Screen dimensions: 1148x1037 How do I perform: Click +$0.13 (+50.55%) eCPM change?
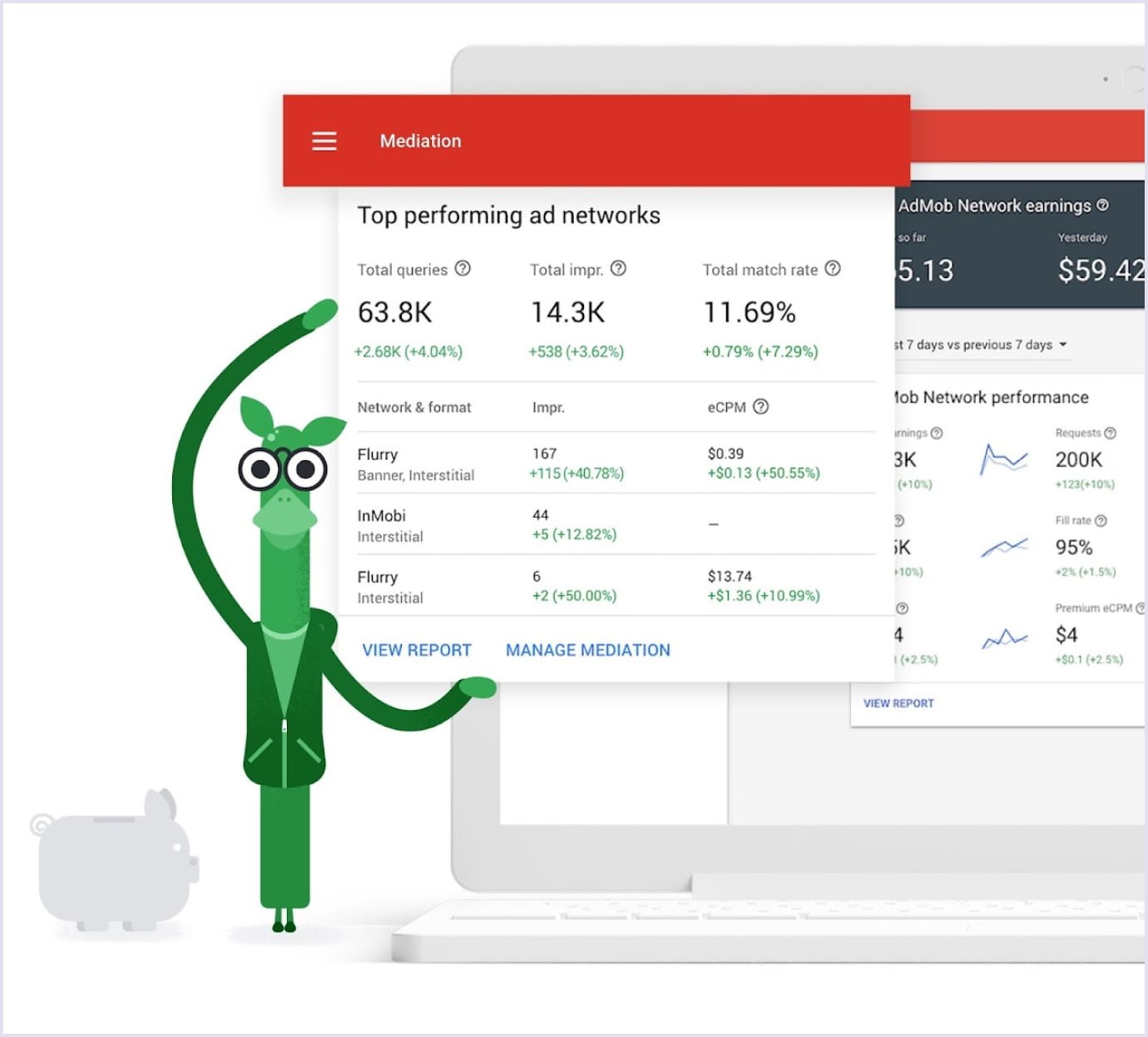click(x=764, y=473)
